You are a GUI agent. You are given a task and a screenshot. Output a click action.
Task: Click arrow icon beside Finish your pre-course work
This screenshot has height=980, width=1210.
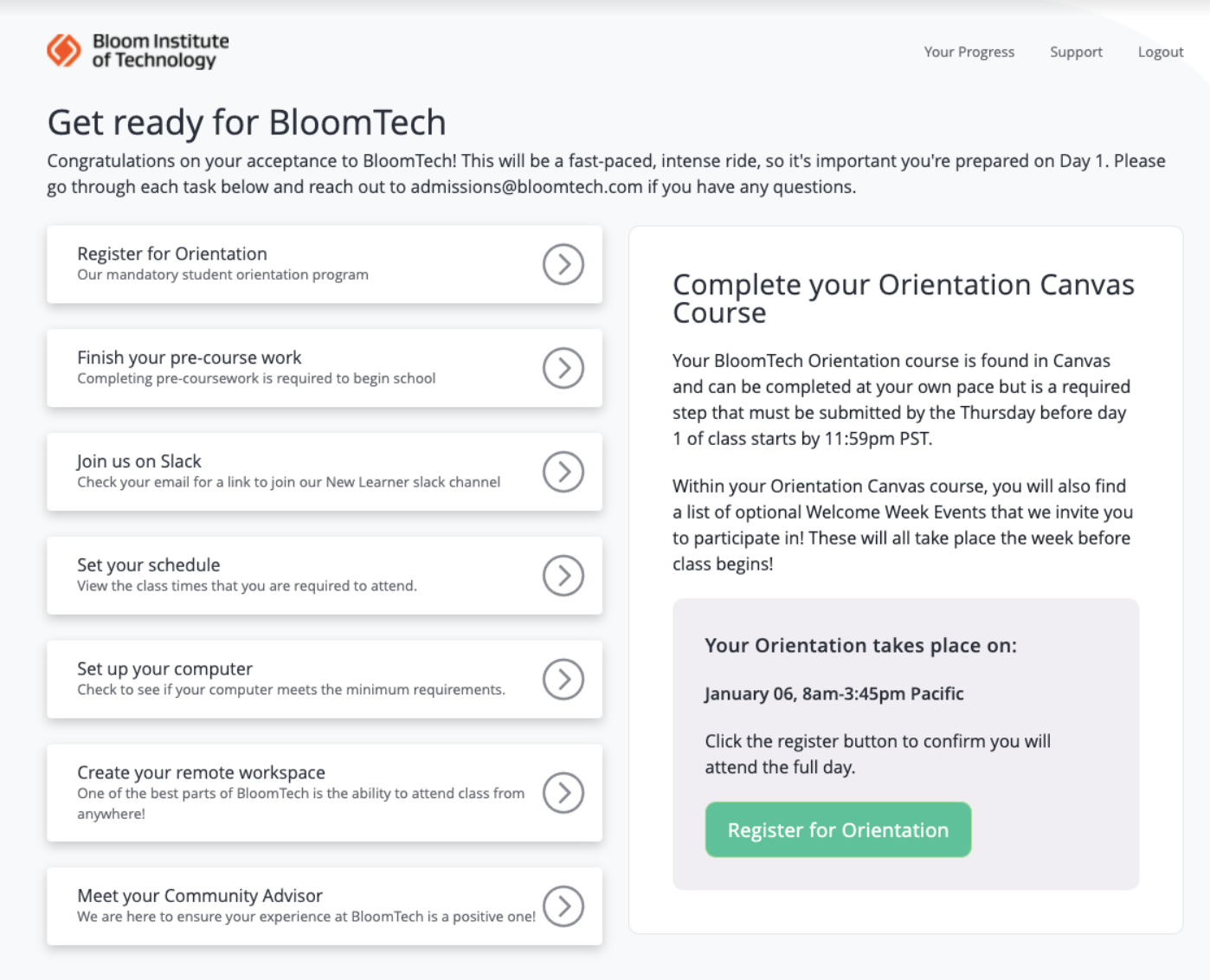pyautogui.click(x=563, y=368)
